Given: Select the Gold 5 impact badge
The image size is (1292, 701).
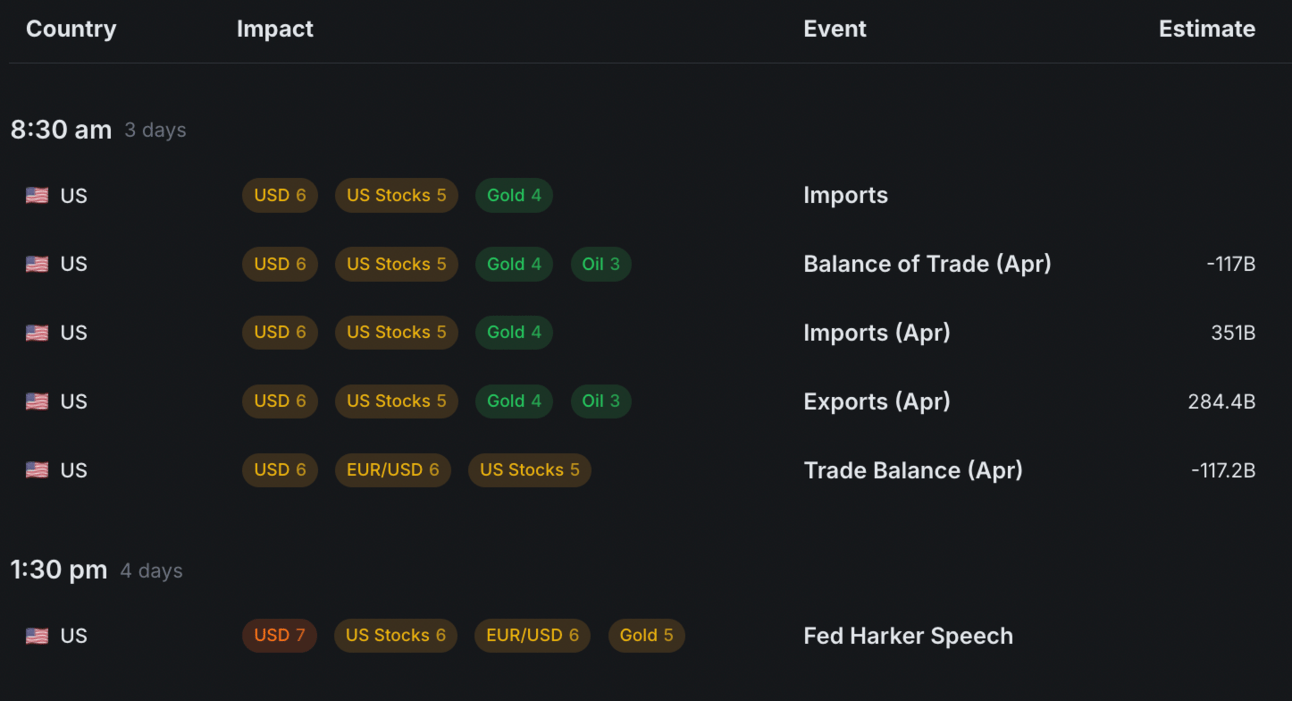Looking at the screenshot, I should tap(646, 635).
